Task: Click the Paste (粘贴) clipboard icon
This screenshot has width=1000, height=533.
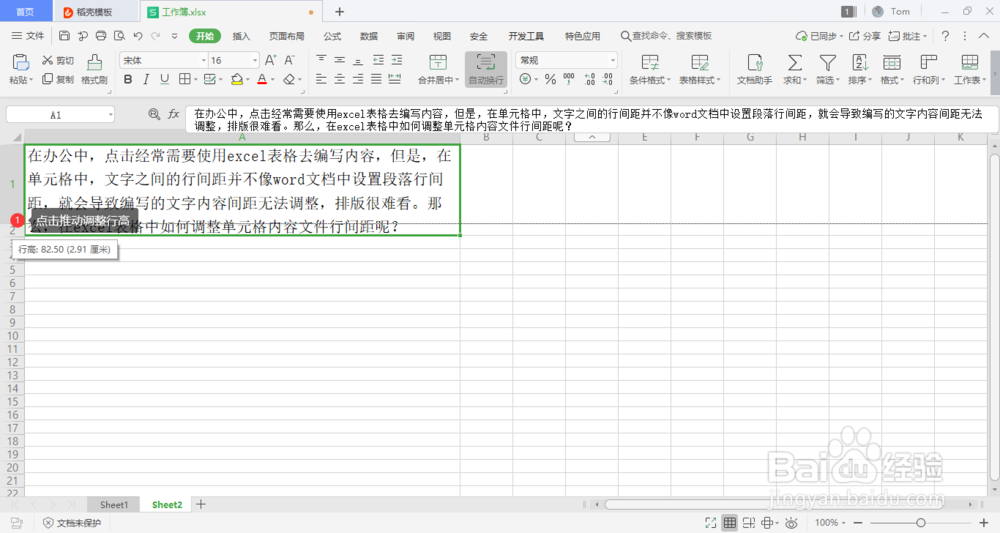Action: tap(20, 62)
